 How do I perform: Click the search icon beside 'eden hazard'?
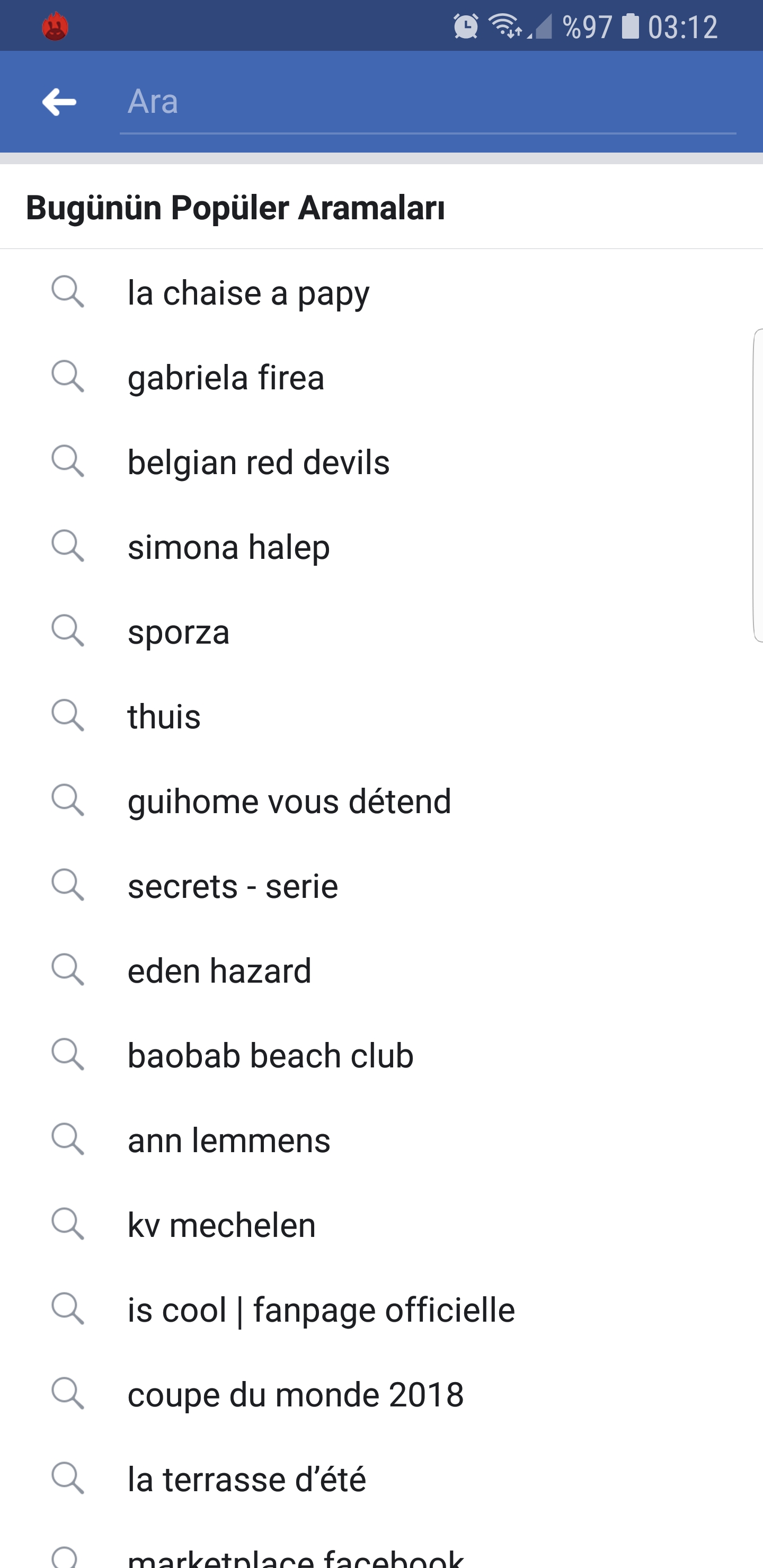click(68, 969)
